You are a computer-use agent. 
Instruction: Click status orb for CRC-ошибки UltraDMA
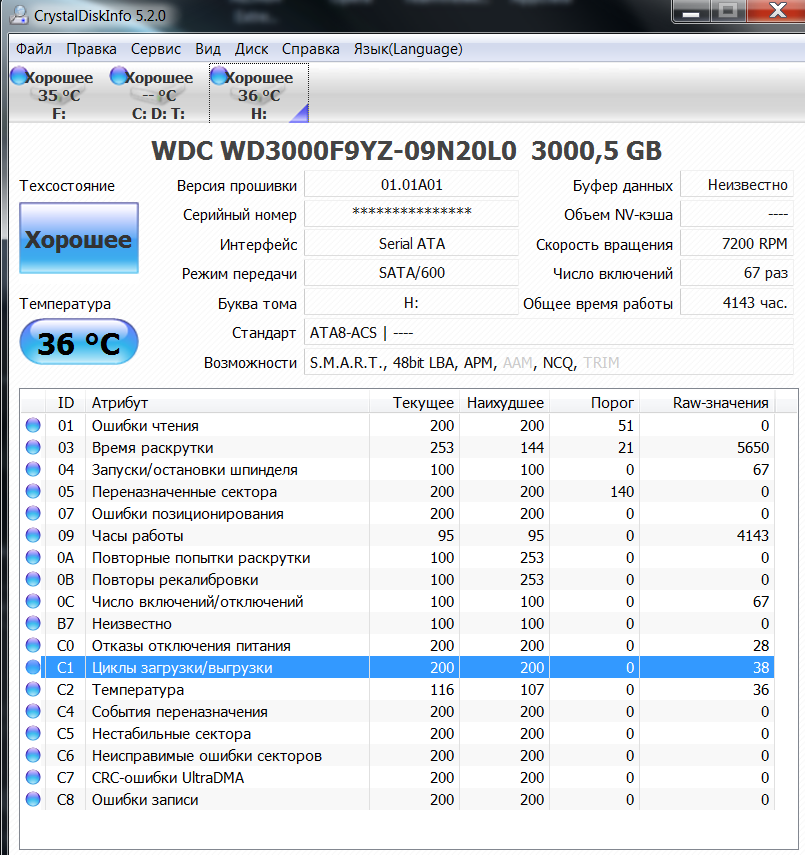[x=33, y=777]
